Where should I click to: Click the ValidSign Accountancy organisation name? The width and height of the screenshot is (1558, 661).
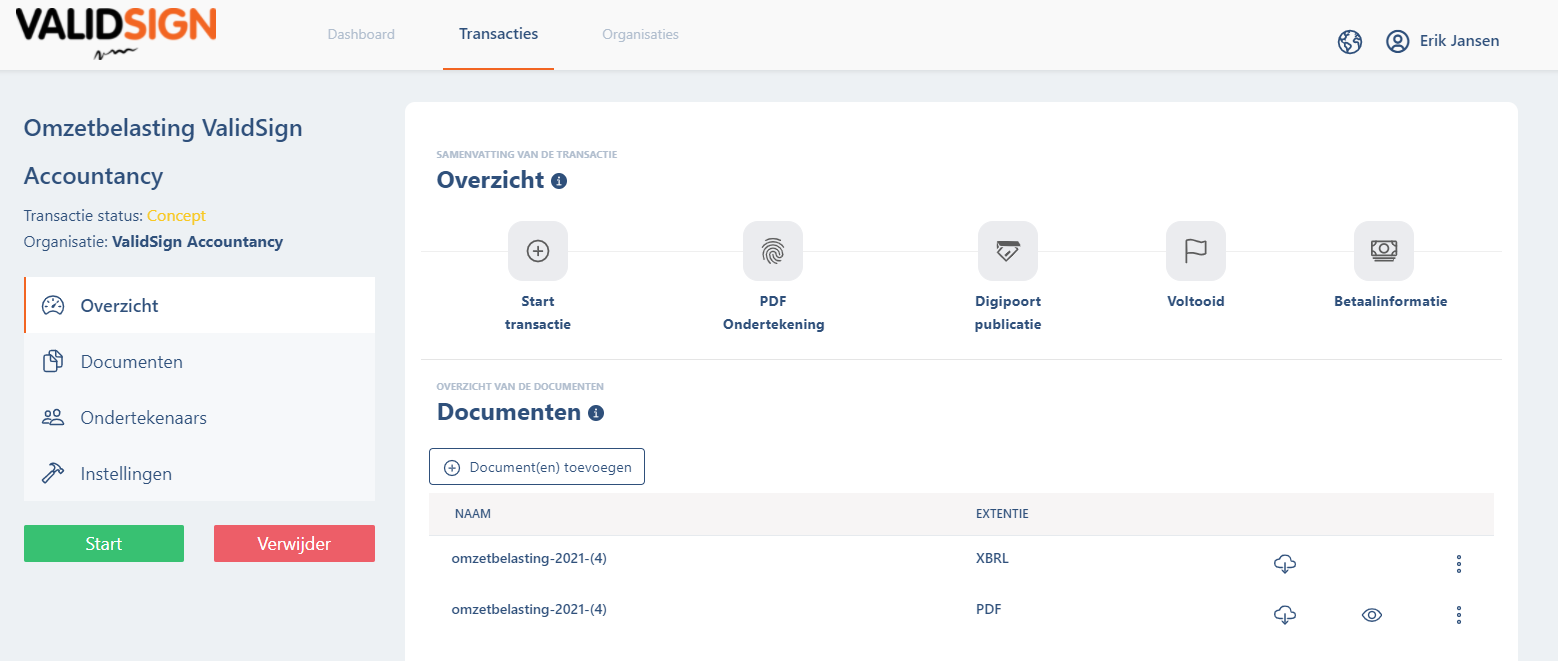pos(197,241)
